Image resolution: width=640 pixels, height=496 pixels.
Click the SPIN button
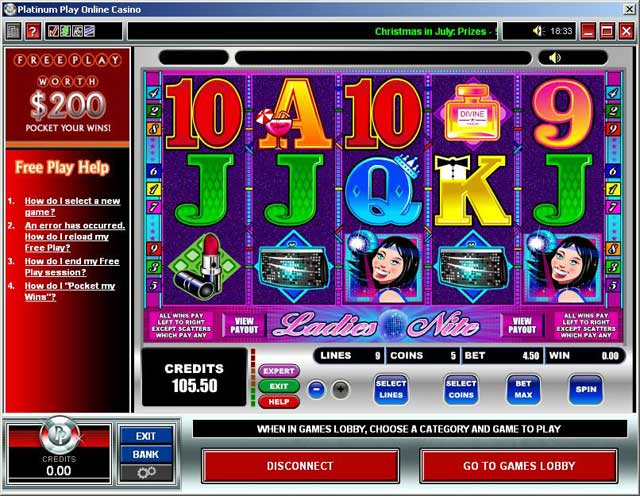coord(586,389)
